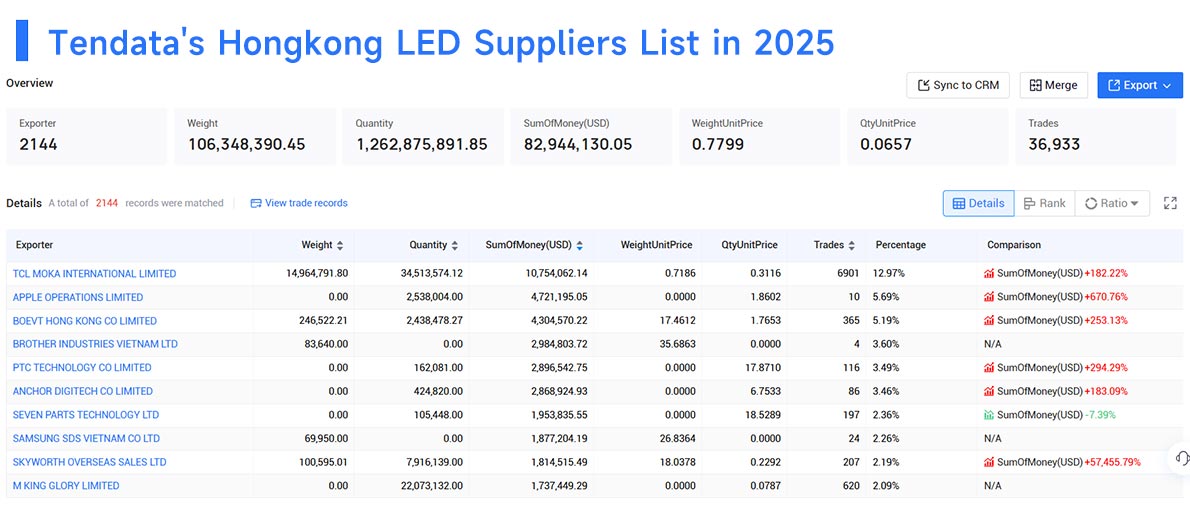Click the trend chart icon in PTC TECHNOLOGY row
This screenshot has width=1190, height=513.
point(989,367)
